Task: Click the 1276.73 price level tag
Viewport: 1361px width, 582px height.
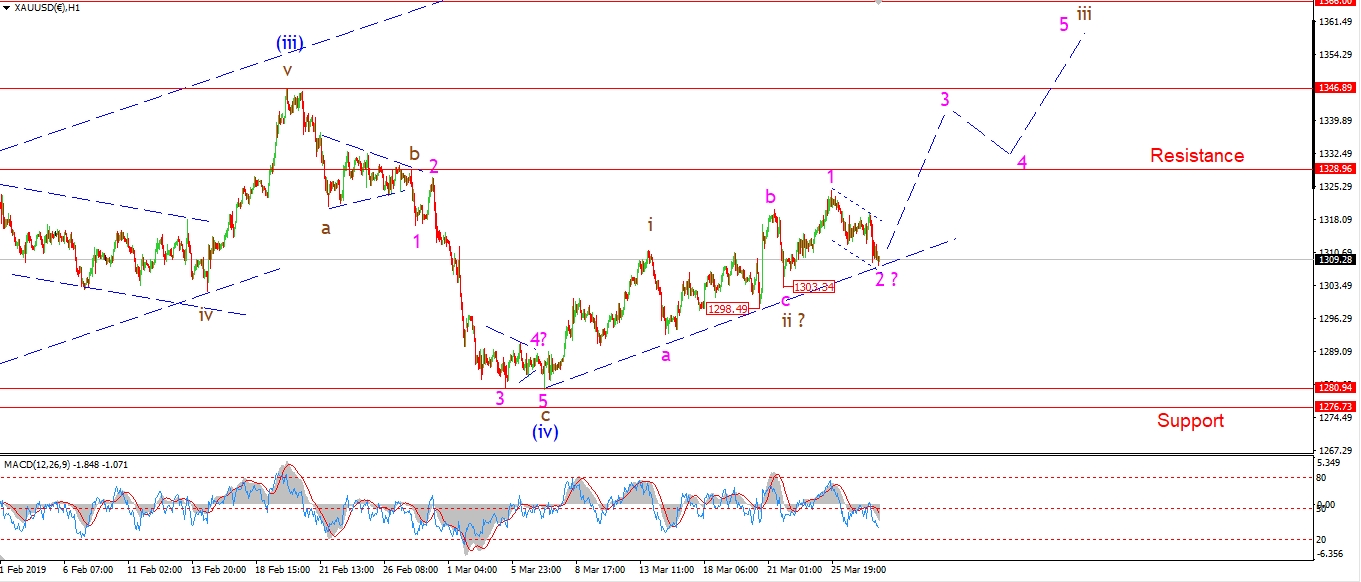Action: pyautogui.click(x=1337, y=407)
